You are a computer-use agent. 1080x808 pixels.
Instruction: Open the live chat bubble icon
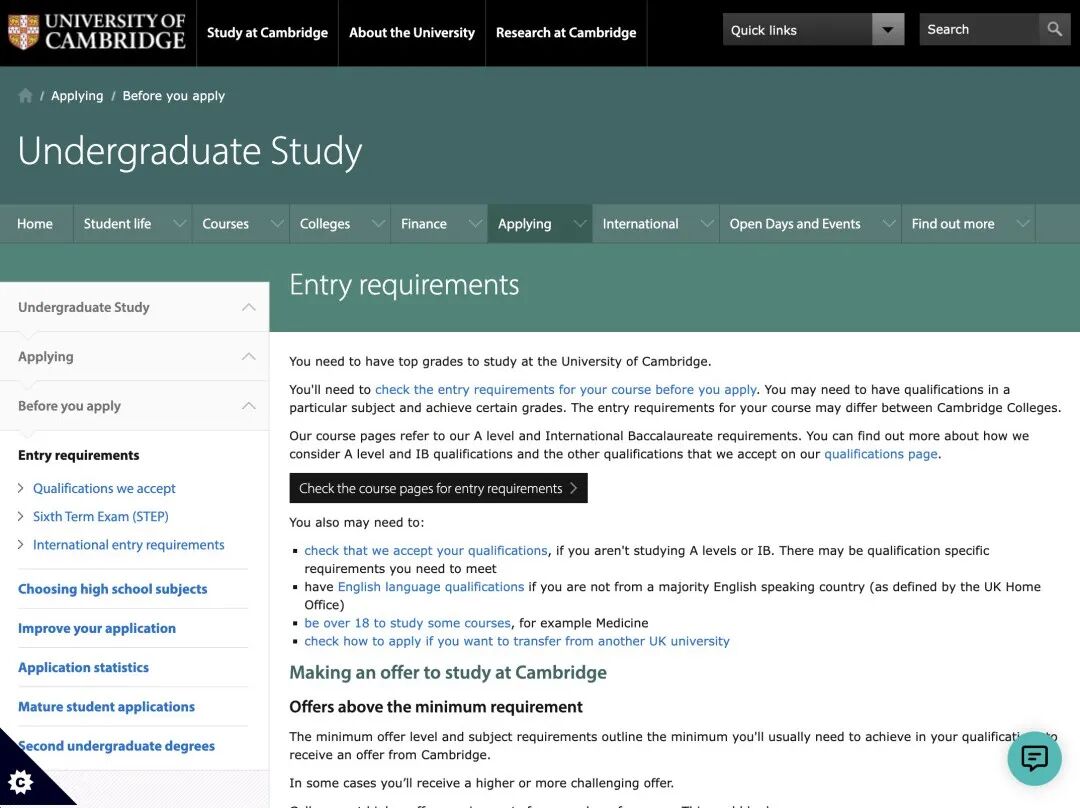pos(1034,758)
